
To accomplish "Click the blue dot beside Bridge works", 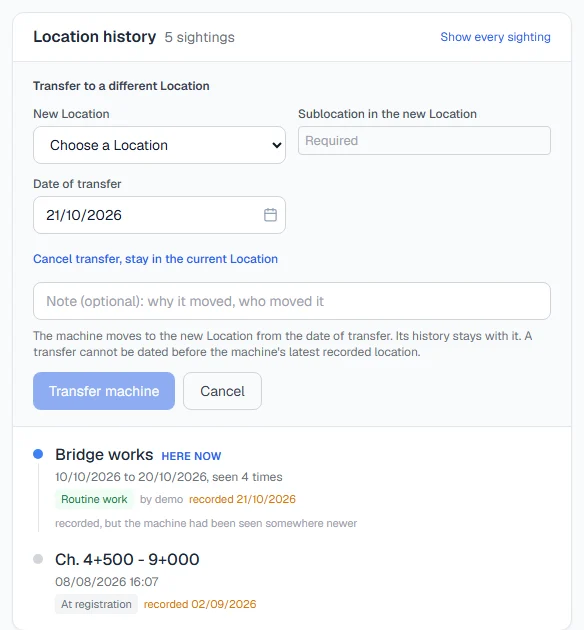I will click(38, 454).
